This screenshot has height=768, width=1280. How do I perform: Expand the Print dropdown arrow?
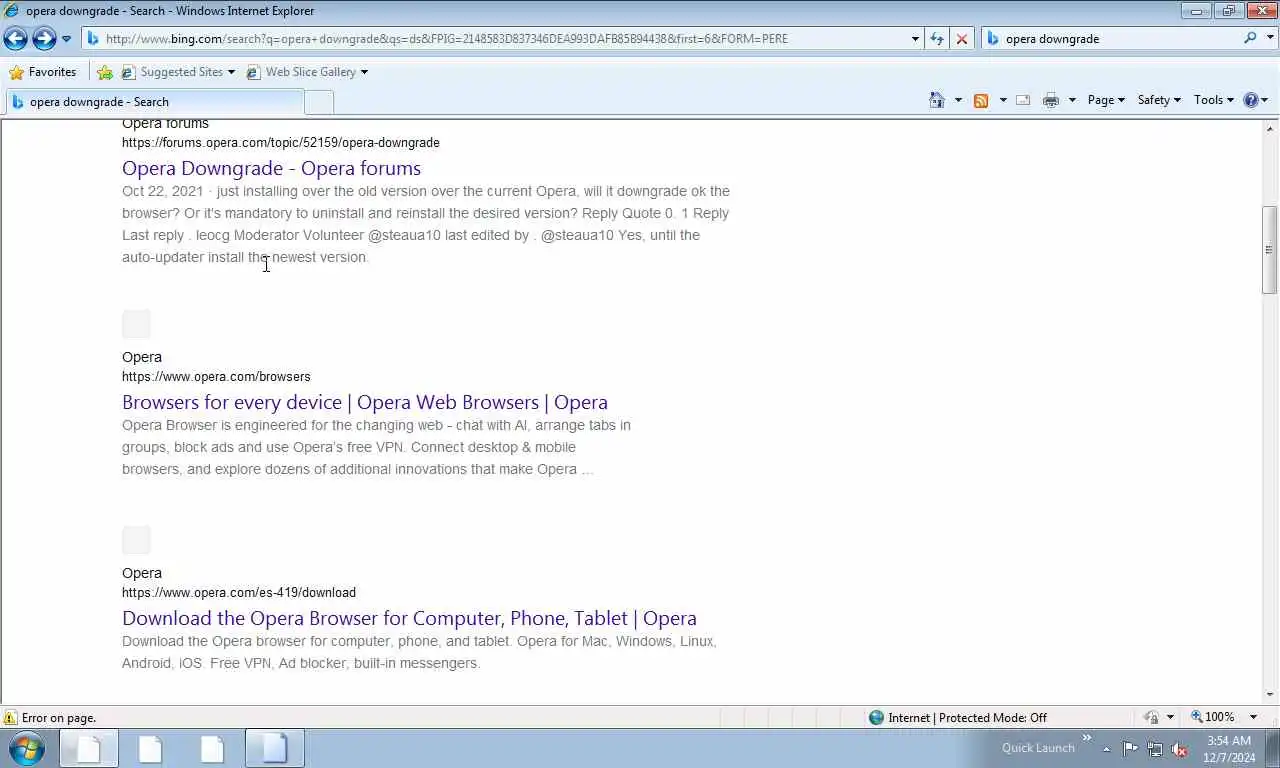coord(1072,100)
